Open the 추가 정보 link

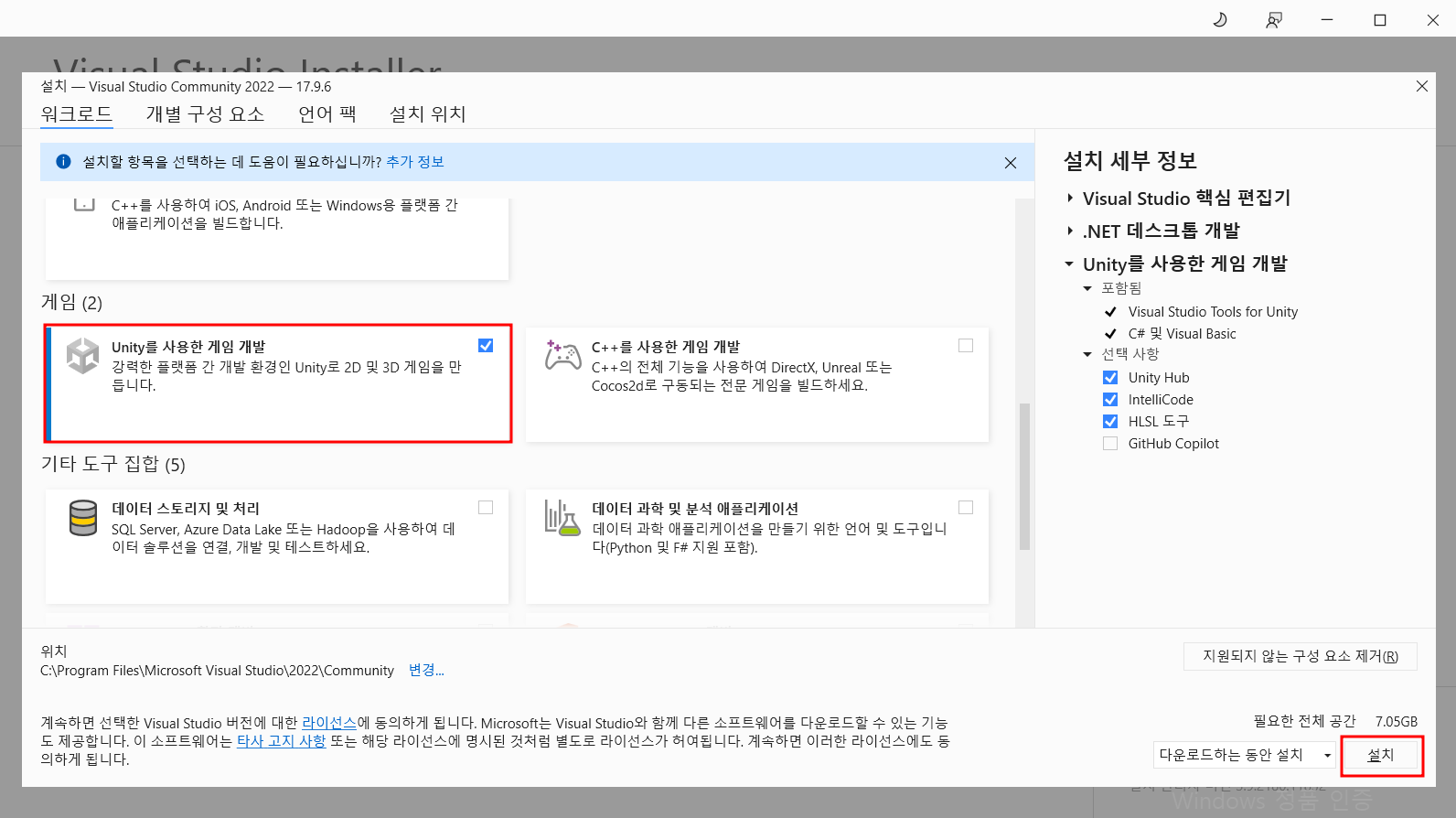point(415,162)
